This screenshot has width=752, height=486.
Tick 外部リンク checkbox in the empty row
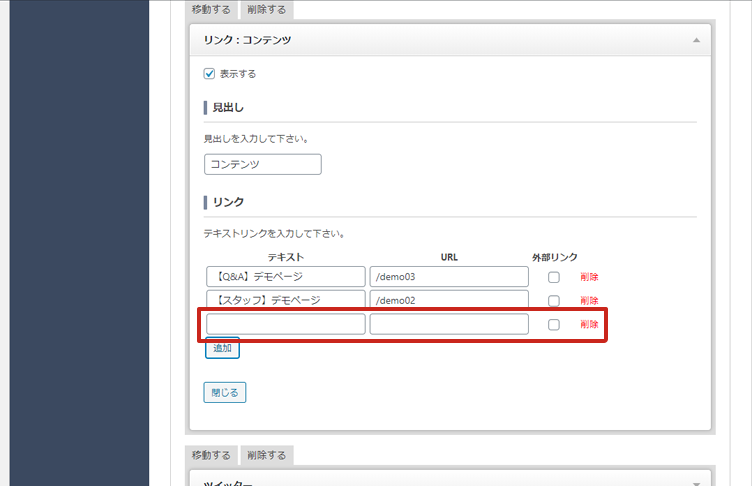[x=553, y=324]
